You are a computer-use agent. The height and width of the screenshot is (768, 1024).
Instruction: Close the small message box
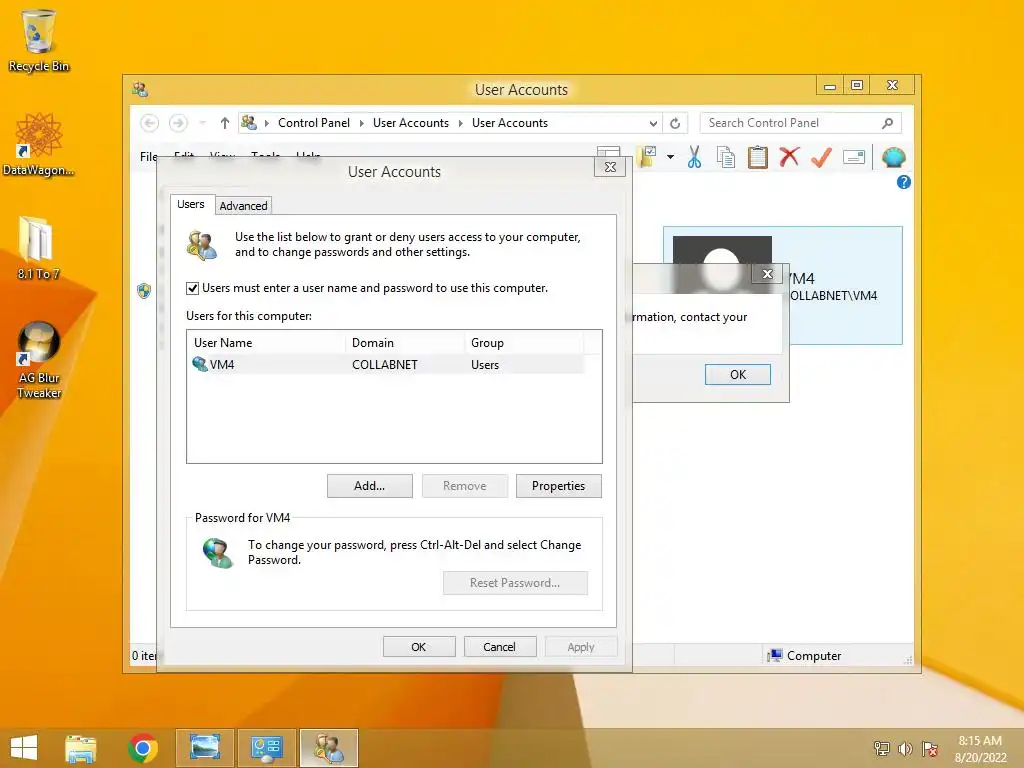tap(767, 274)
